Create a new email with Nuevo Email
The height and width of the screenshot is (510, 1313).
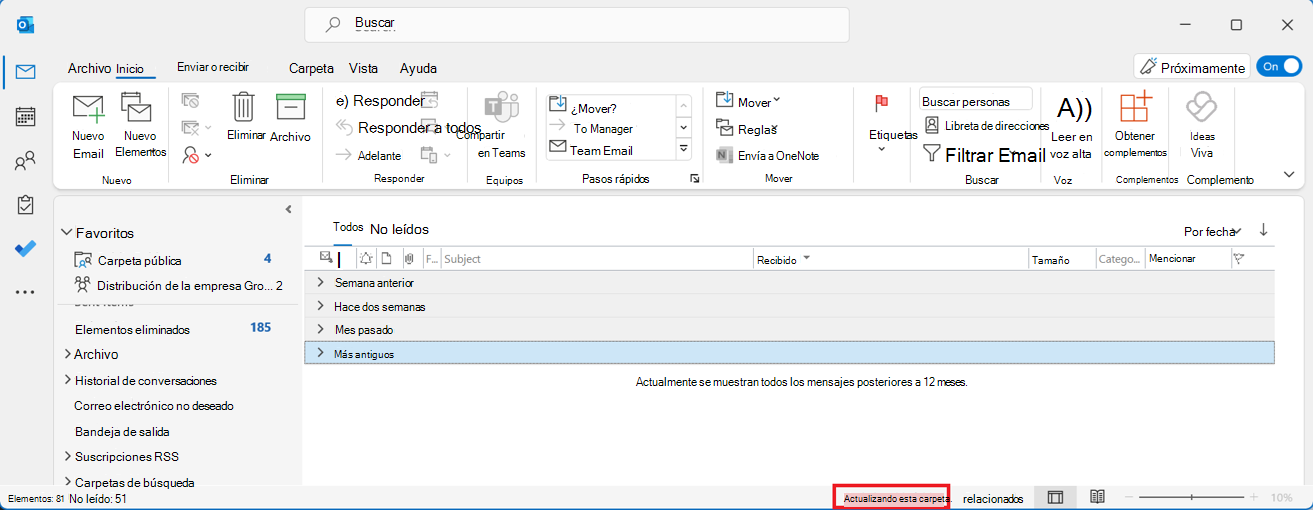[88, 125]
